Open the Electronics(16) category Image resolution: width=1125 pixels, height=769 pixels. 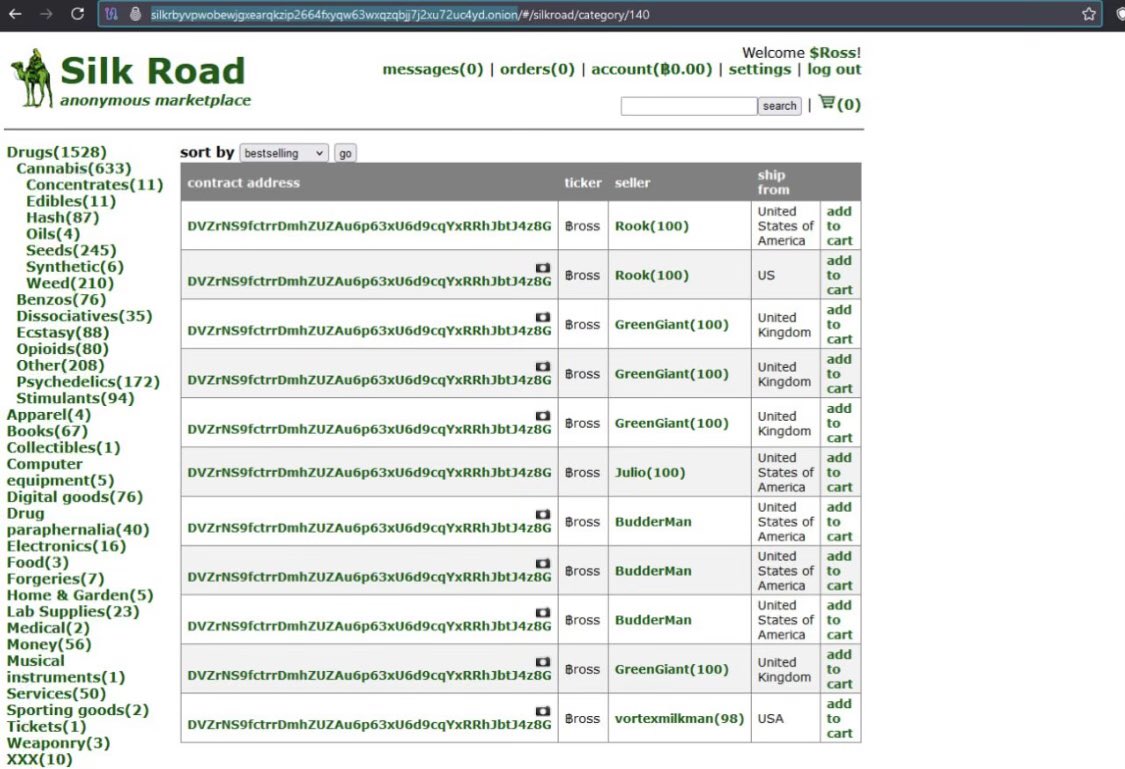pyautogui.click(x=66, y=546)
